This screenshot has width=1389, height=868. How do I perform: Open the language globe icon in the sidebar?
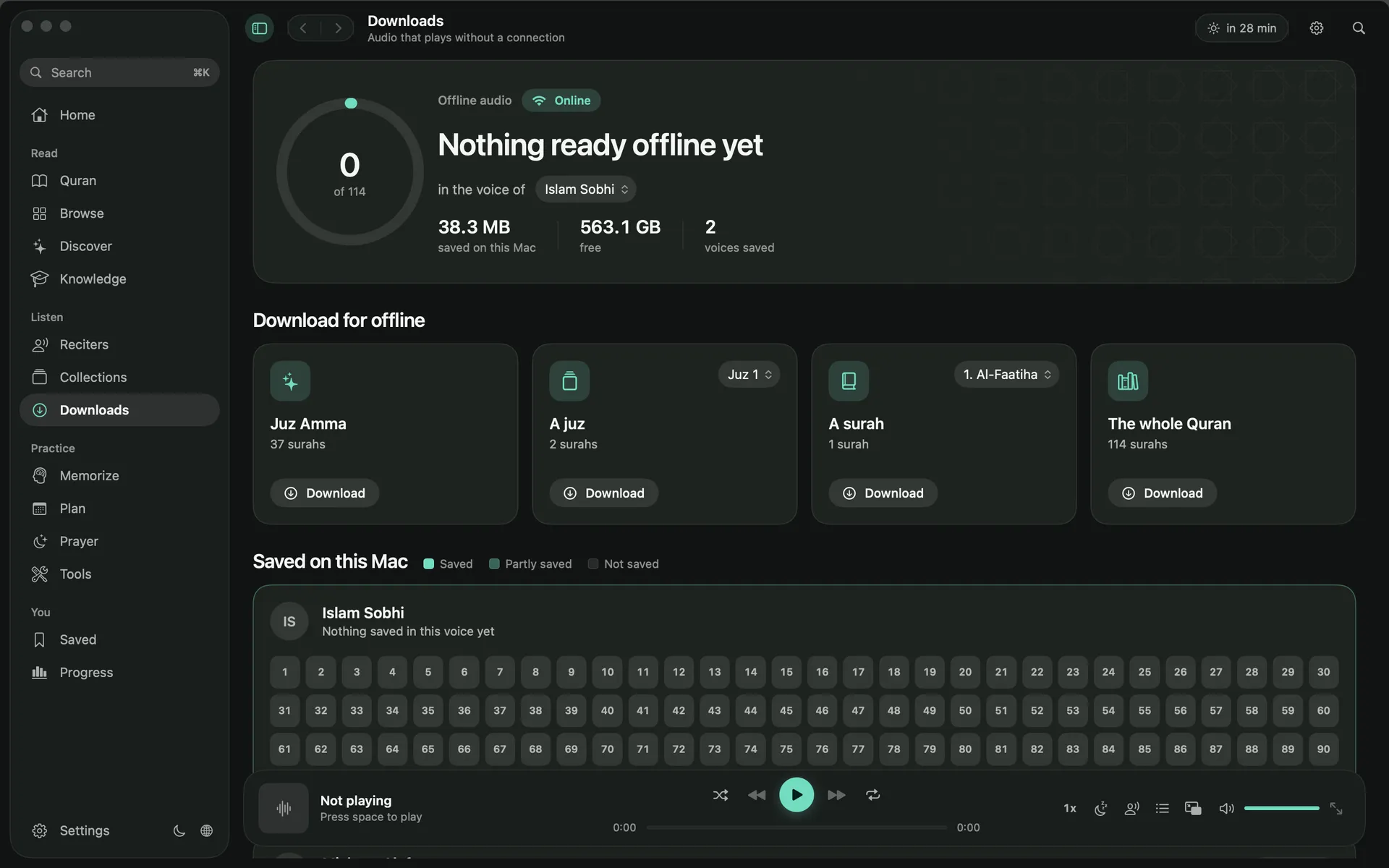click(206, 830)
